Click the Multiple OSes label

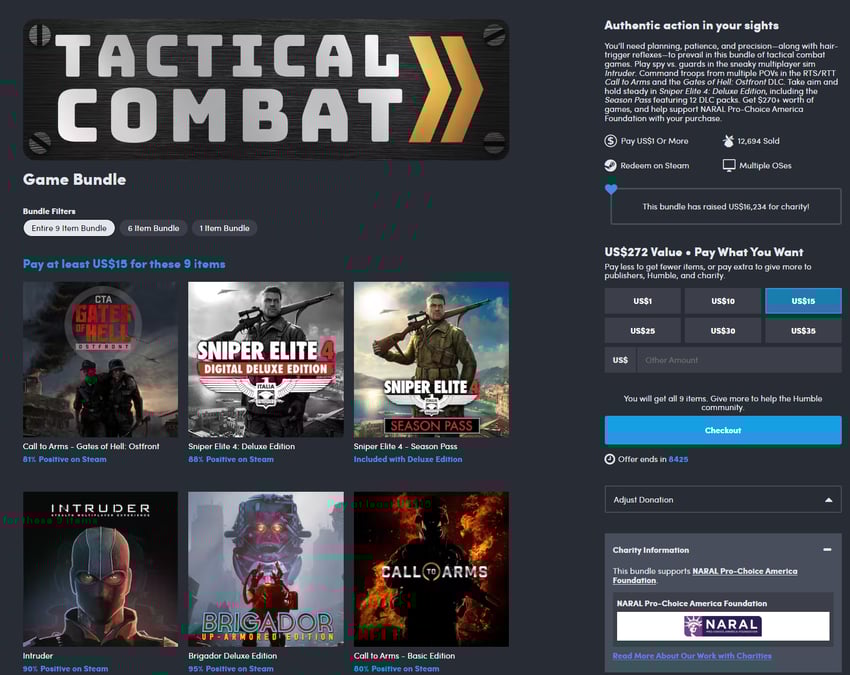[765, 165]
